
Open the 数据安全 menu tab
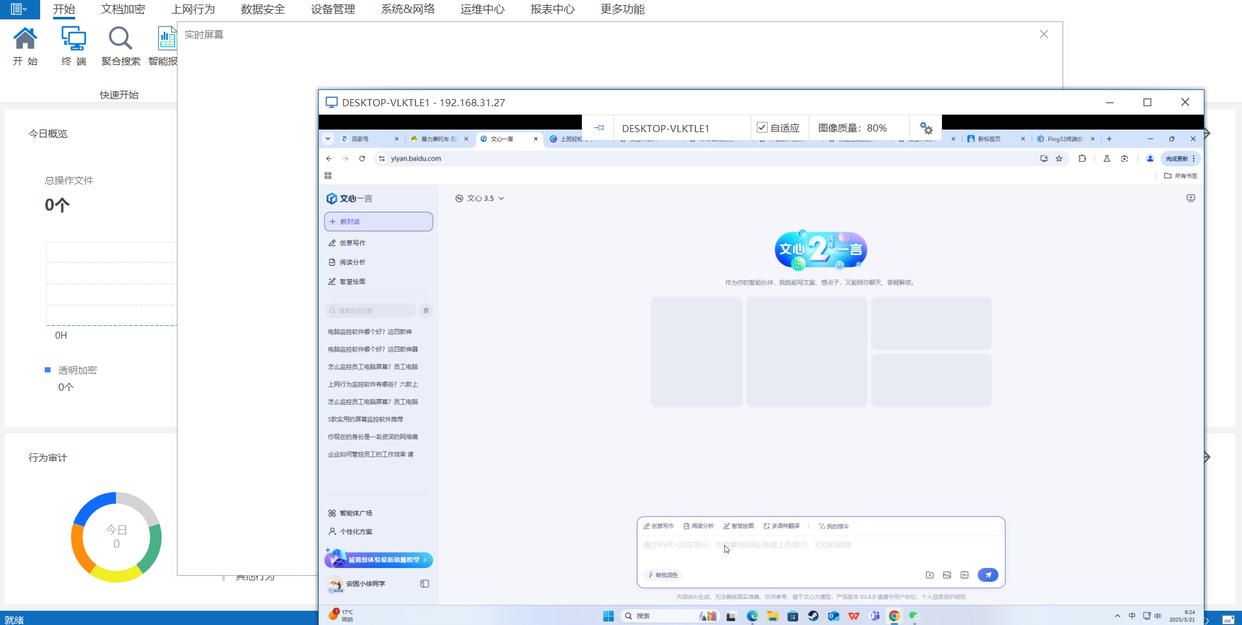(263, 9)
